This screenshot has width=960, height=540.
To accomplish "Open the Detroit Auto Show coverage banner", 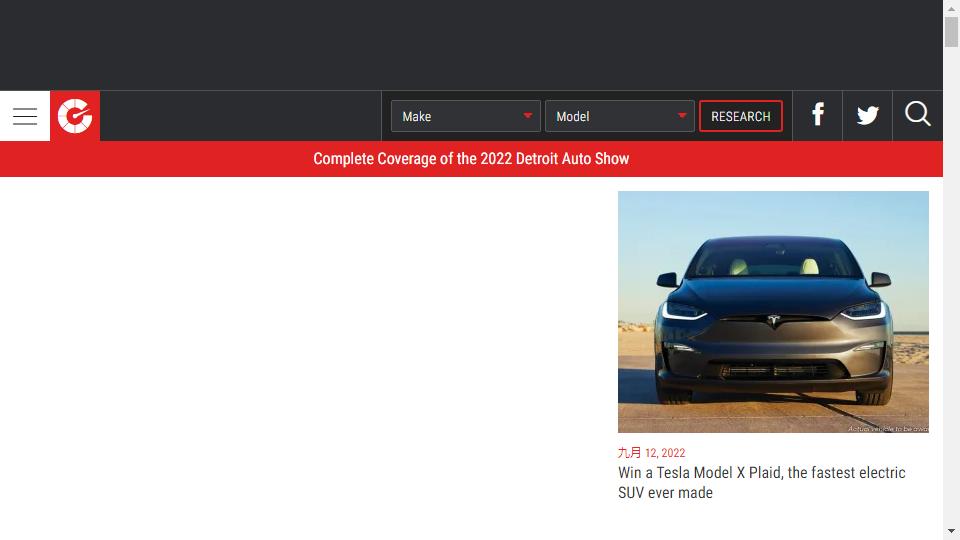I will (x=471, y=159).
